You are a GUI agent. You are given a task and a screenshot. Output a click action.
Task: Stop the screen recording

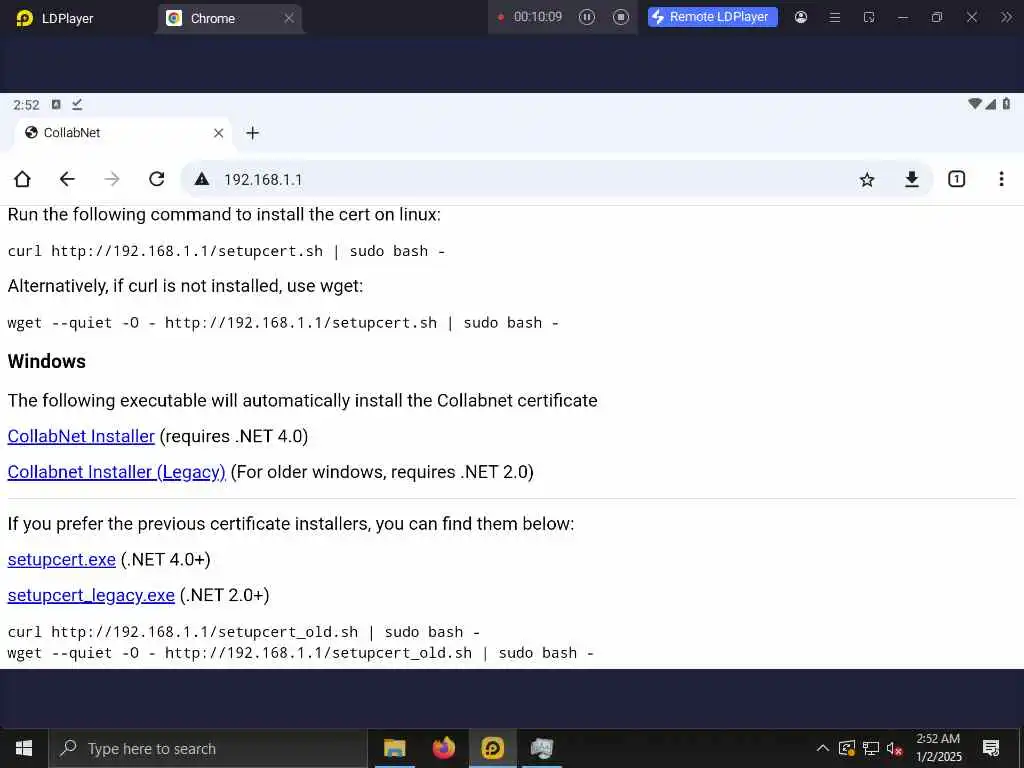621,17
